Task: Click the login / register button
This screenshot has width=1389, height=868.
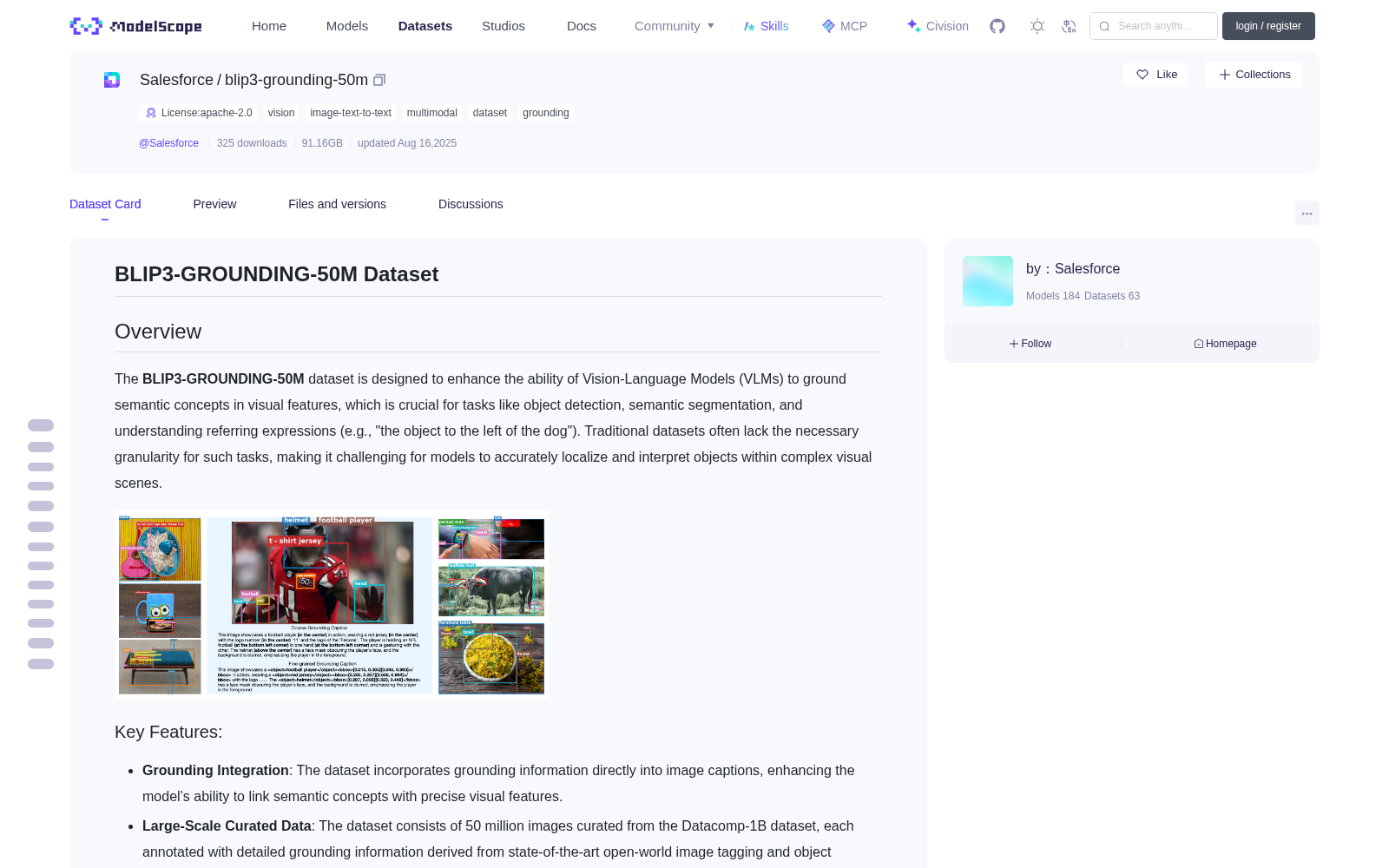Action: pos(1268,26)
